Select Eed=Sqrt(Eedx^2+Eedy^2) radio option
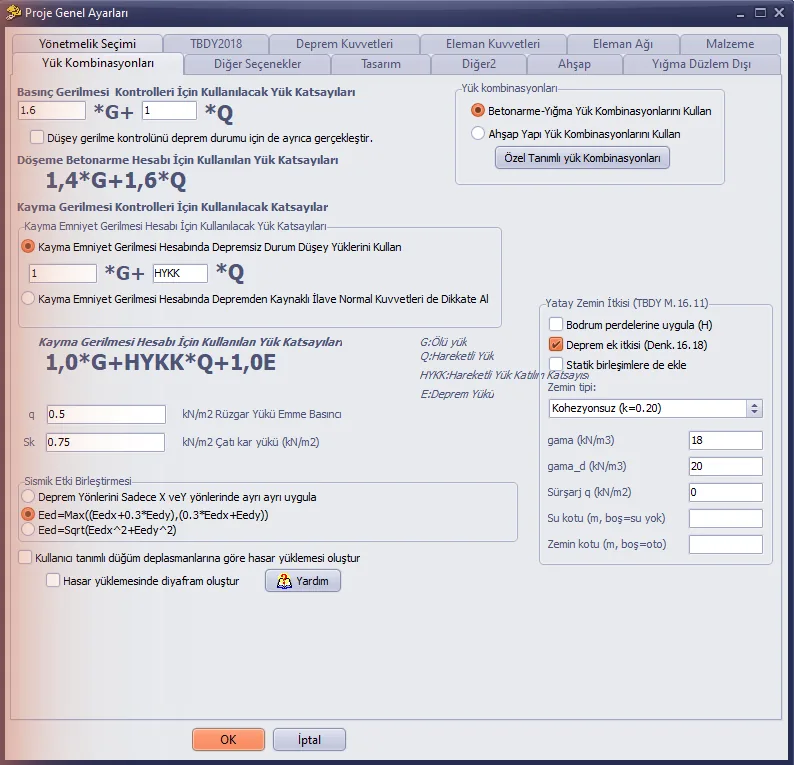The height and width of the screenshot is (765, 794). [x=28, y=530]
